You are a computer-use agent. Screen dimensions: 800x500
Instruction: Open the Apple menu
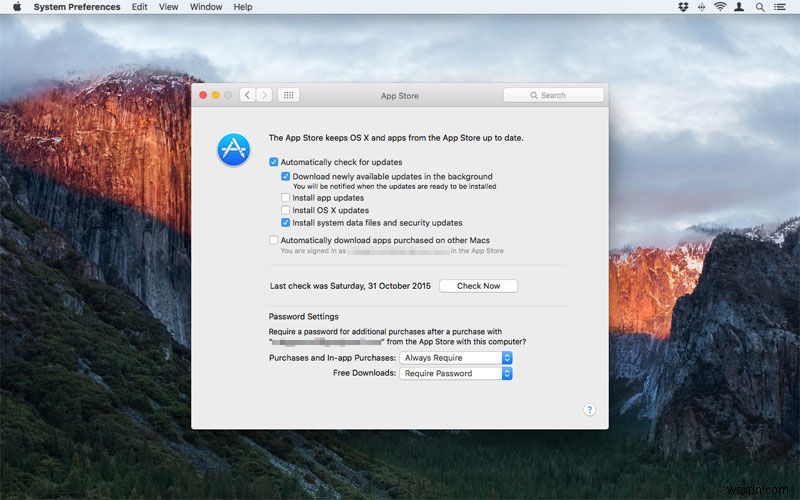click(x=17, y=7)
